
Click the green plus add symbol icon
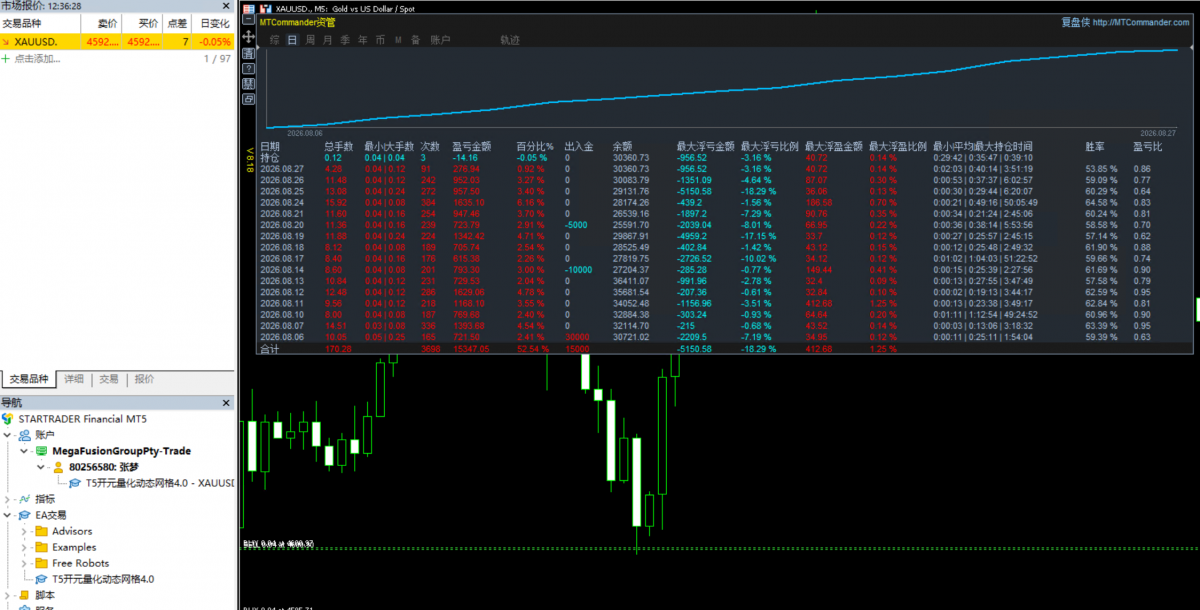coord(6,59)
